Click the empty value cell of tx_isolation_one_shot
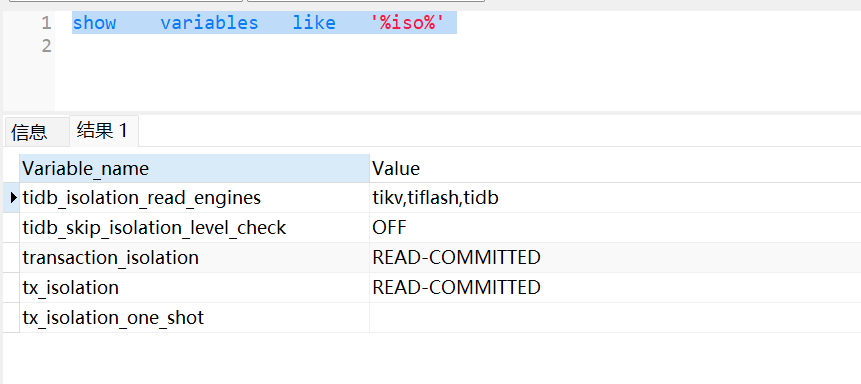 (x=615, y=318)
